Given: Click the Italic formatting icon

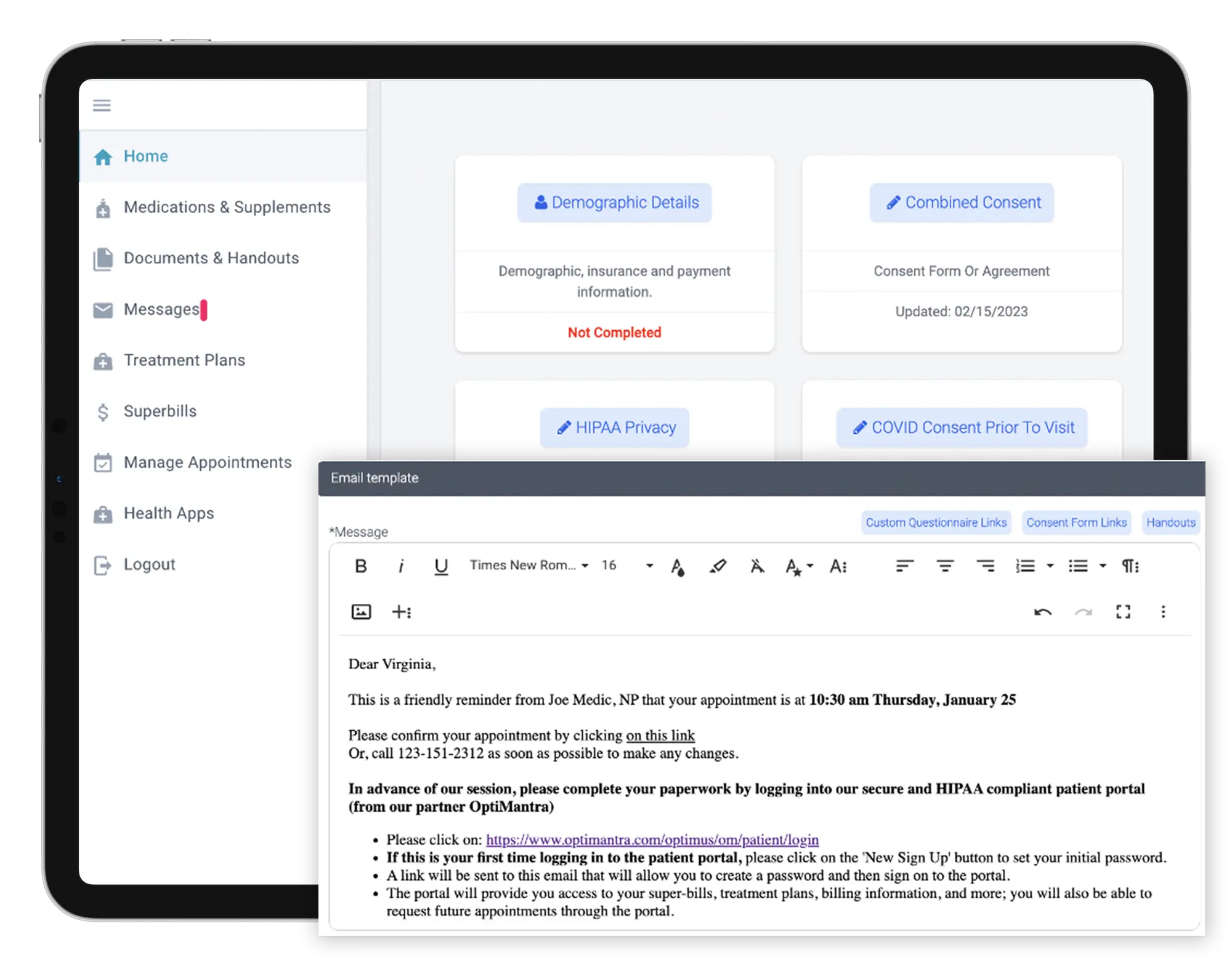Looking at the screenshot, I should click(400, 568).
